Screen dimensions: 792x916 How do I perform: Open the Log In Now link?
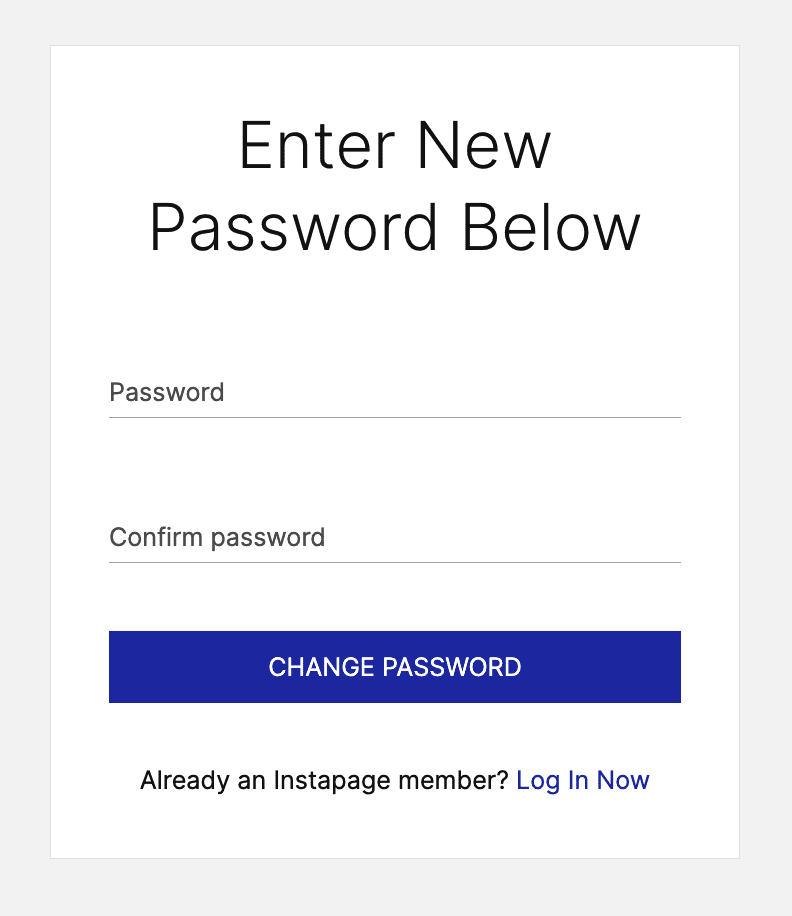[x=583, y=780]
